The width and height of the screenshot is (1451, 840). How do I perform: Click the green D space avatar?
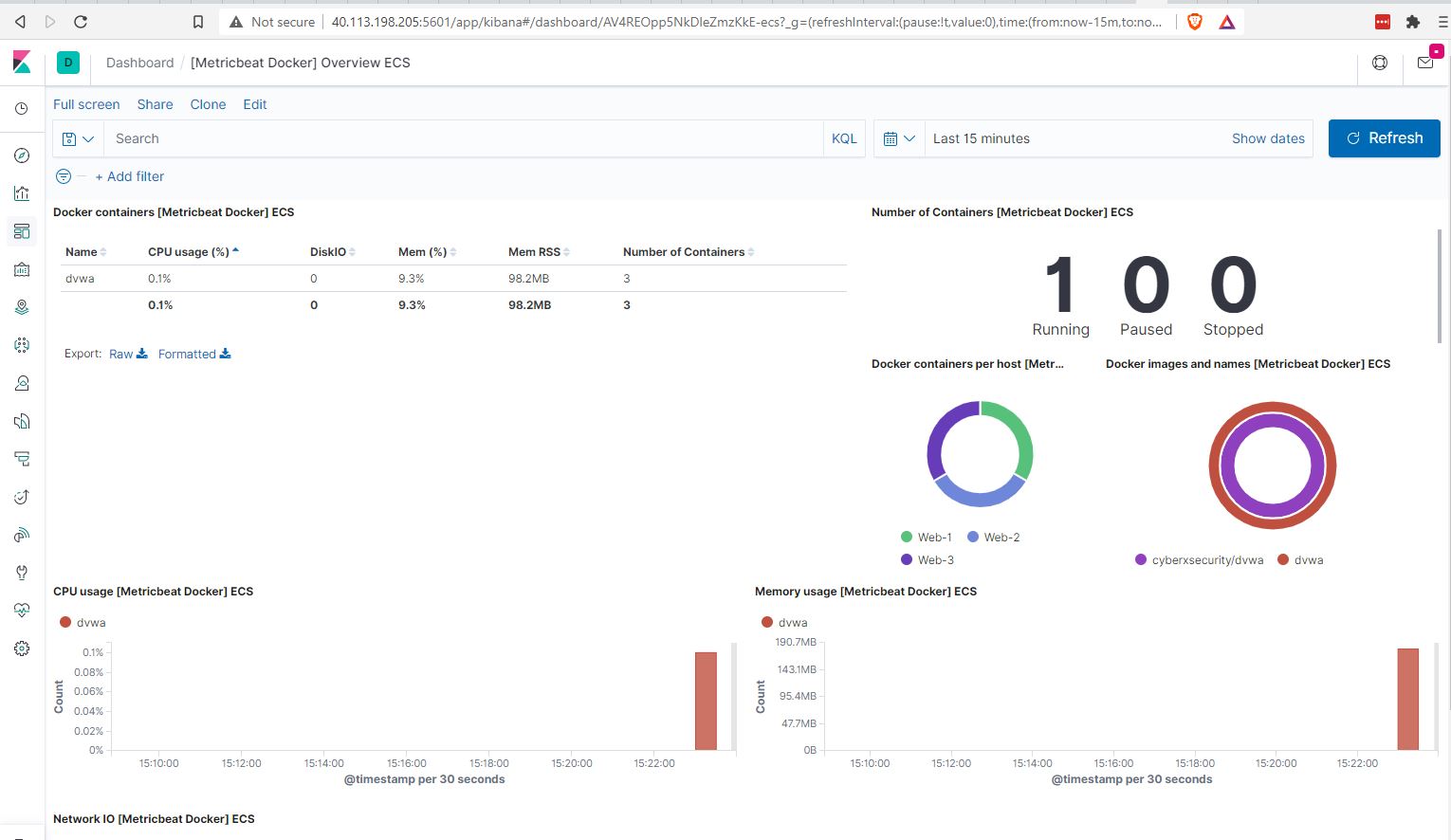(68, 63)
